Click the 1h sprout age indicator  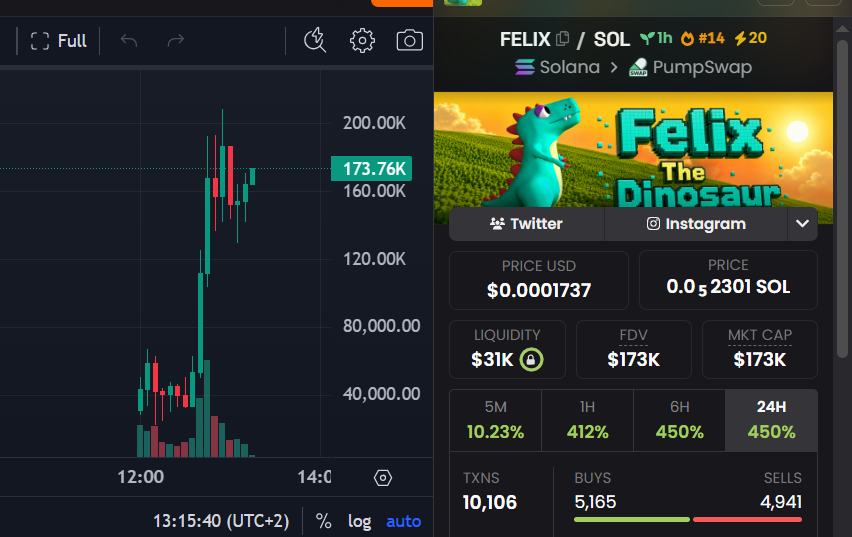click(656, 38)
